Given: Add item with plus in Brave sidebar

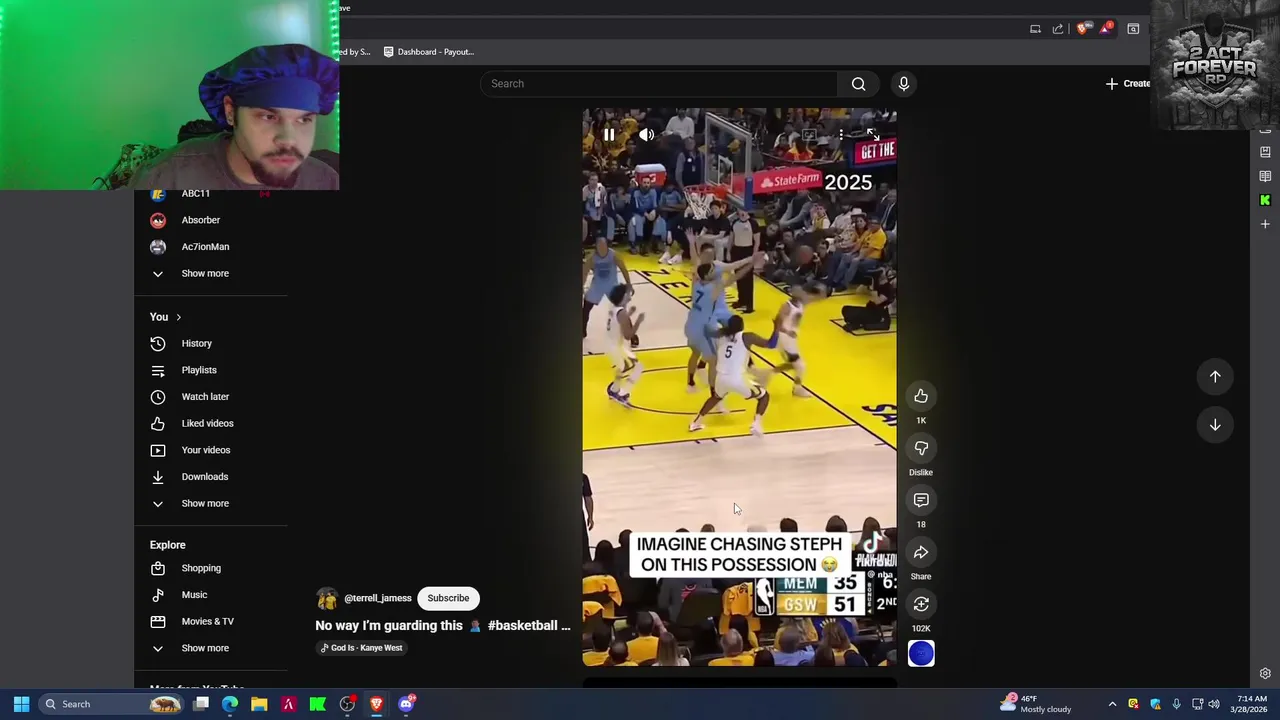Looking at the screenshot, I should click(x=1265, y=224).
